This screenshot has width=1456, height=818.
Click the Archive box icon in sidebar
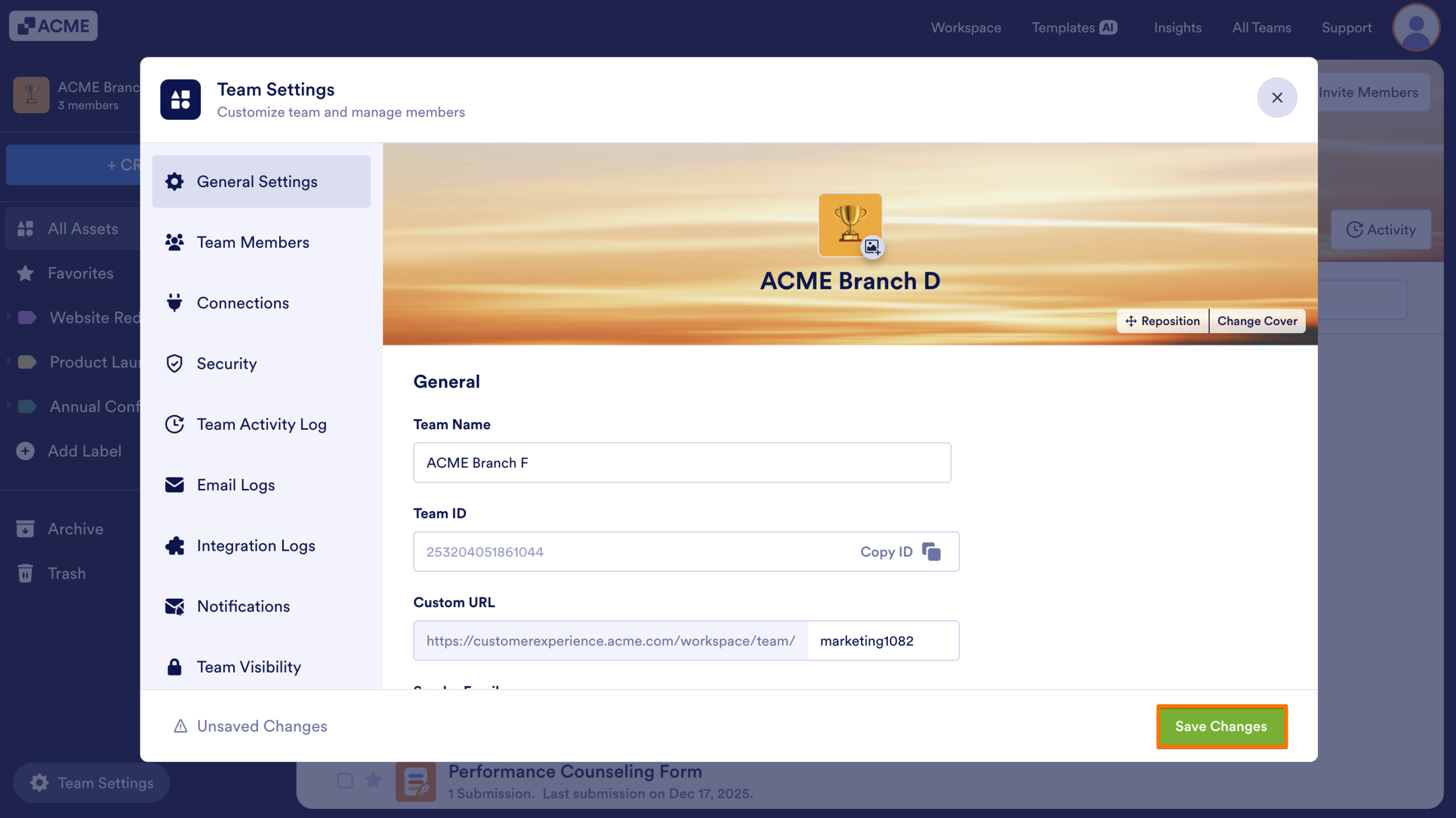[25, 529]
